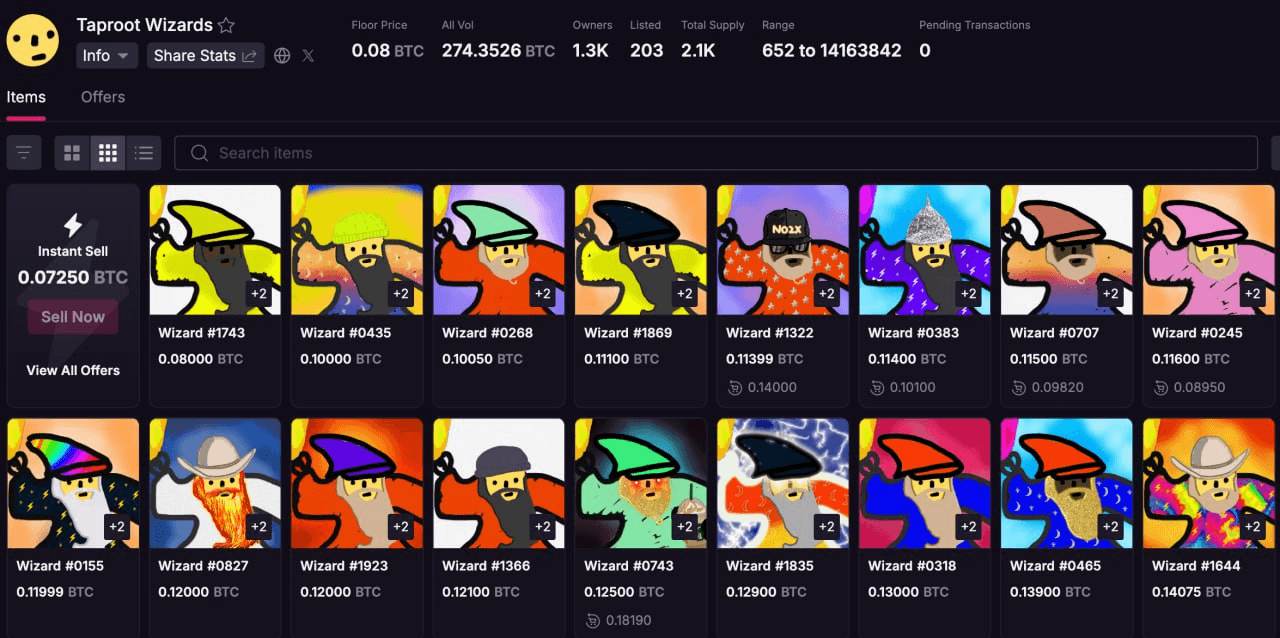1280x638 pixels.
Task: Open View All Offers link
Action: coord(73,370)
